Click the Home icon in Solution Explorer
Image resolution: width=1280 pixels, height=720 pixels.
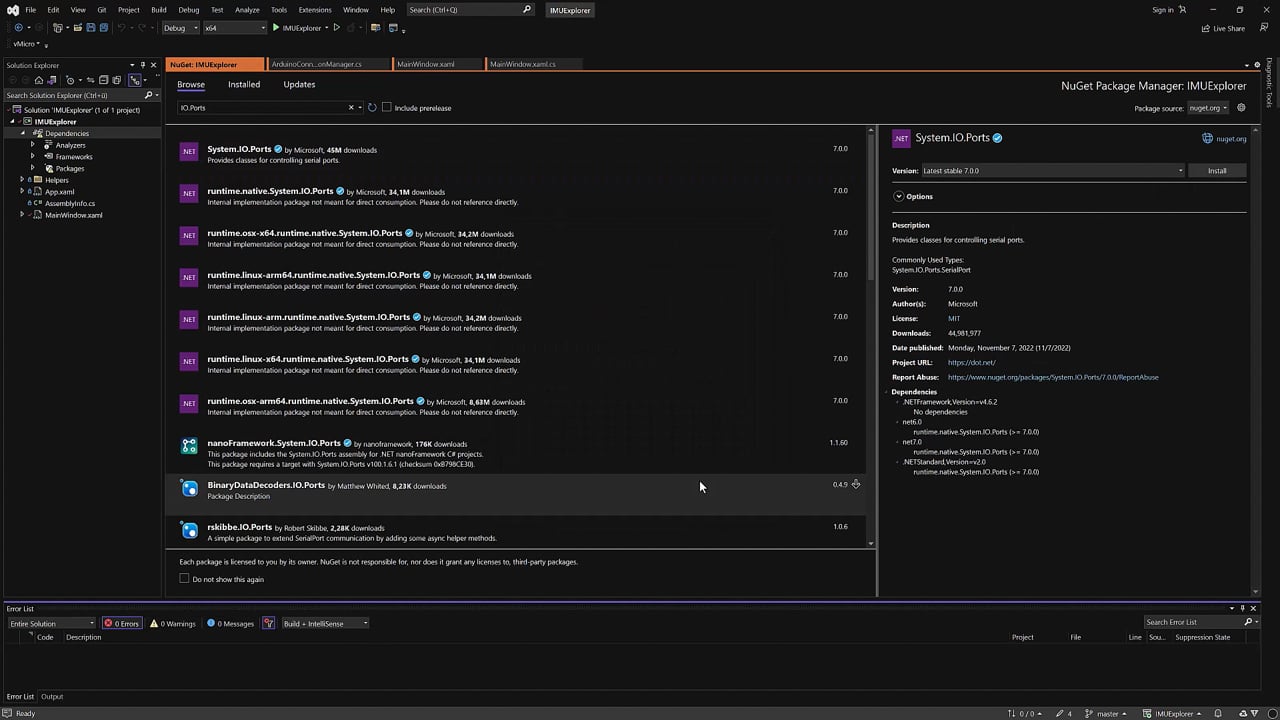pos(40,80)
